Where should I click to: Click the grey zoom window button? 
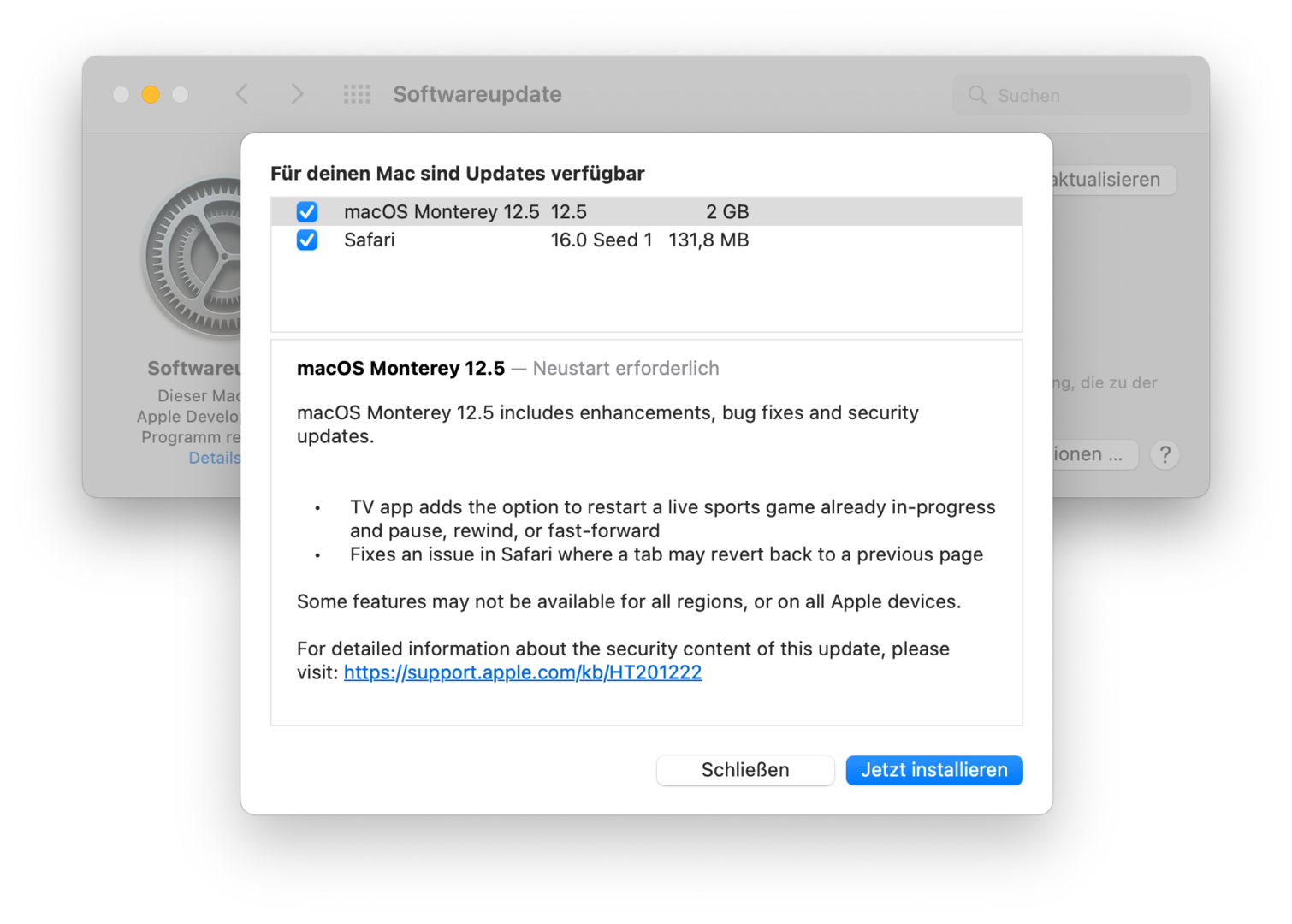tap(180, 94)
